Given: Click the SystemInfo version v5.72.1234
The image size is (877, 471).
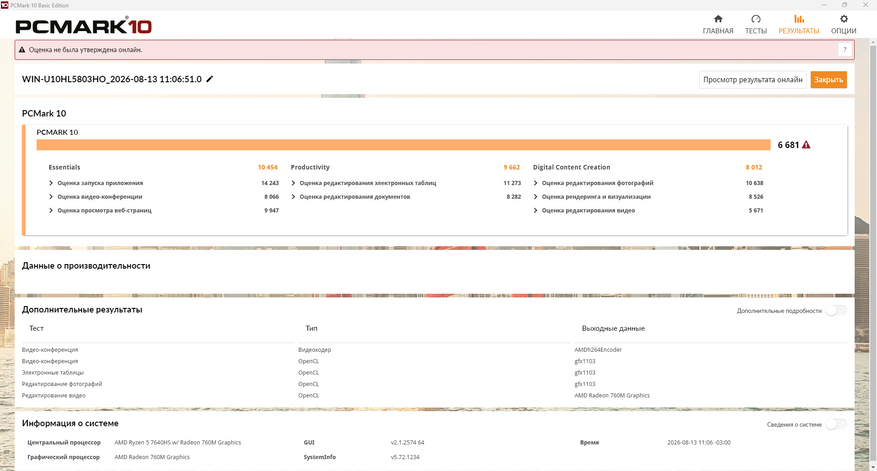Looking at the screenshot, I should [x=405, y=457].
